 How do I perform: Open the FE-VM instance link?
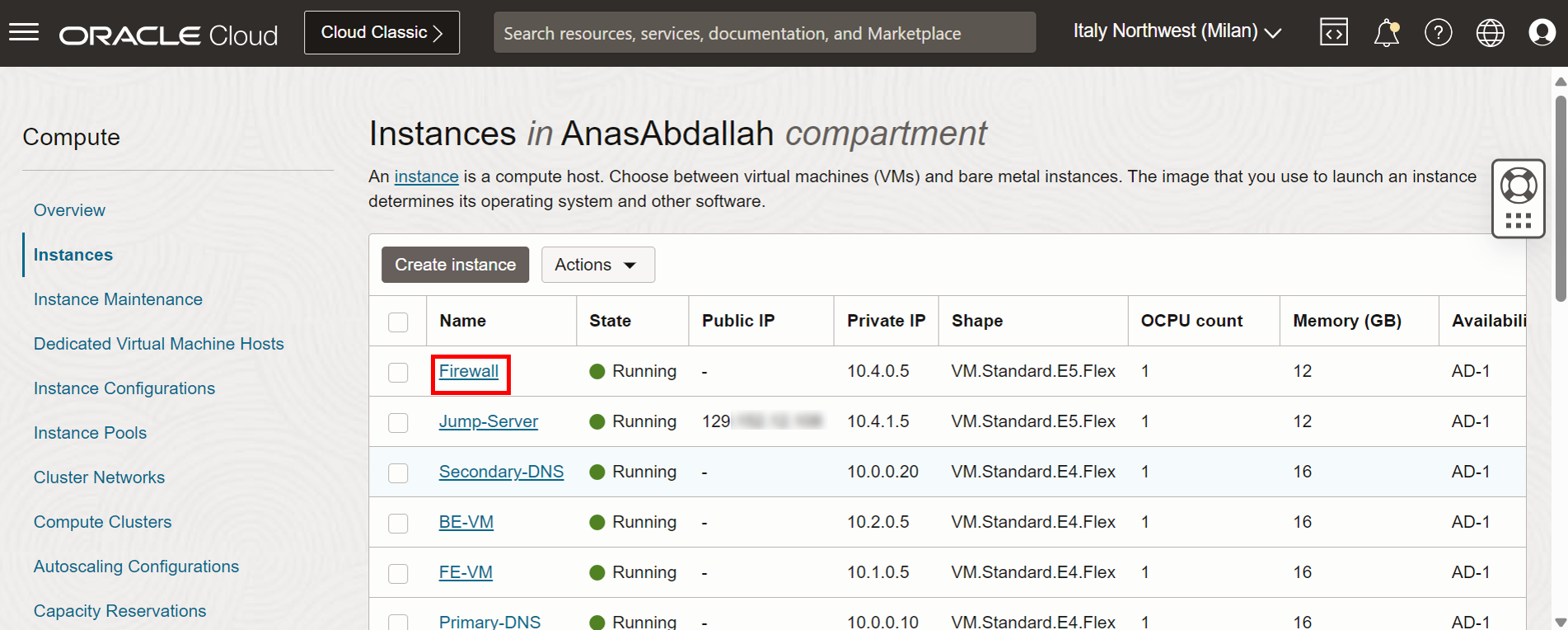click(x=466, y=572)
